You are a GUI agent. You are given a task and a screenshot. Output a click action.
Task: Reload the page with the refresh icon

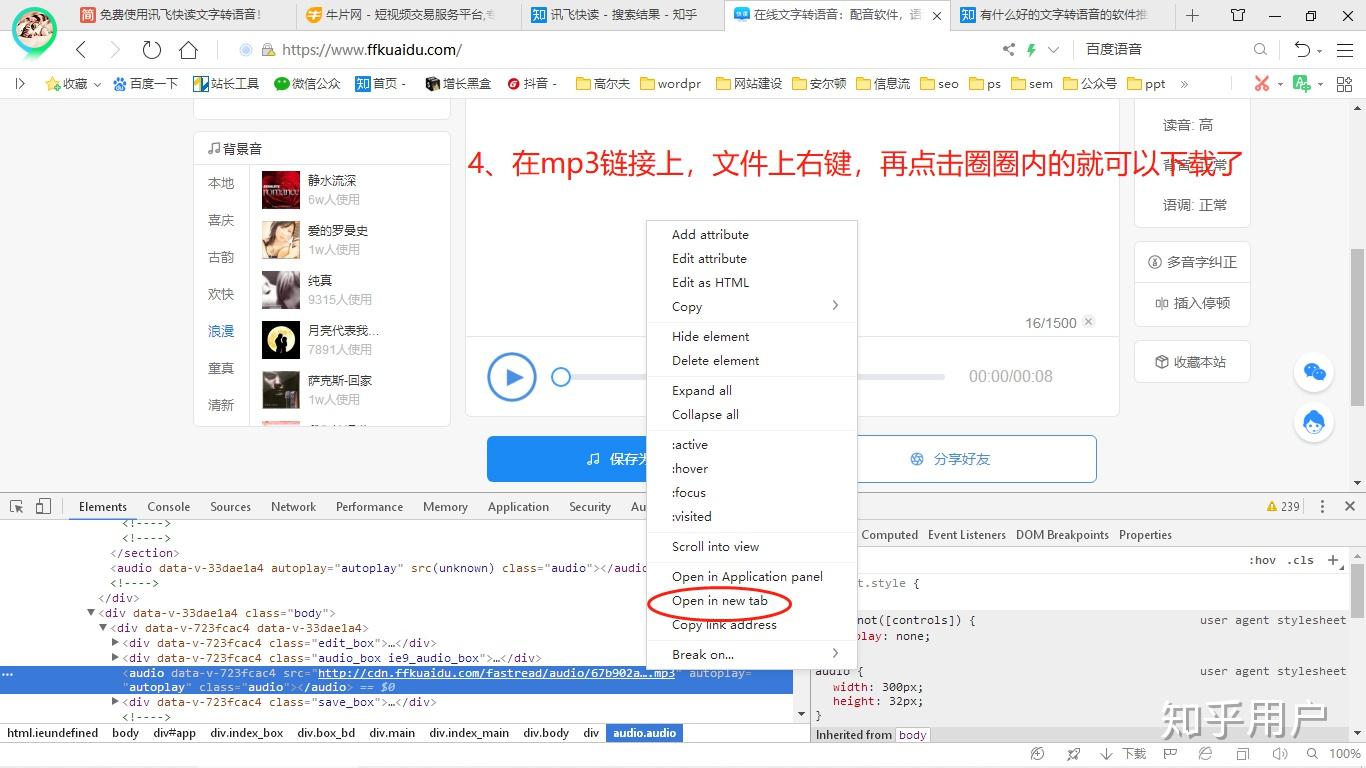coord(152,50)
